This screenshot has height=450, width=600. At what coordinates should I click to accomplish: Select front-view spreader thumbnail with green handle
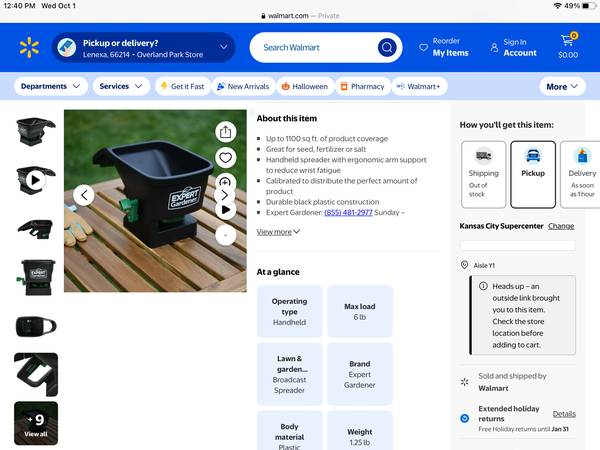point(36,277)
